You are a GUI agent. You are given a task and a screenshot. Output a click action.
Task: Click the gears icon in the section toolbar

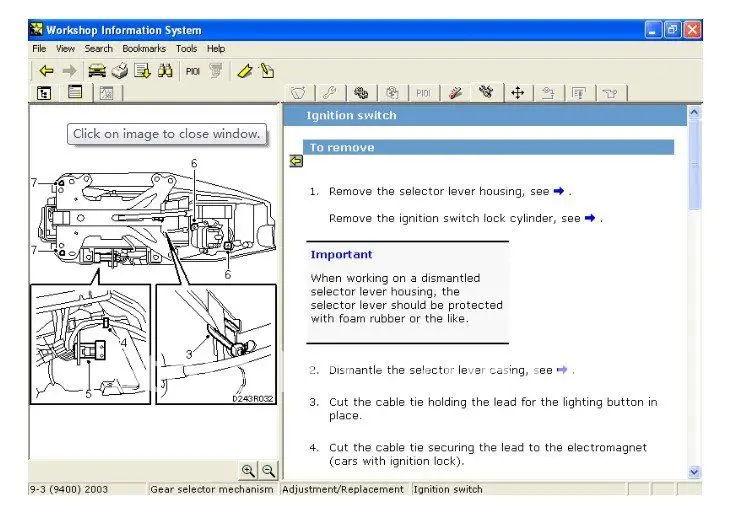[361, 93]
